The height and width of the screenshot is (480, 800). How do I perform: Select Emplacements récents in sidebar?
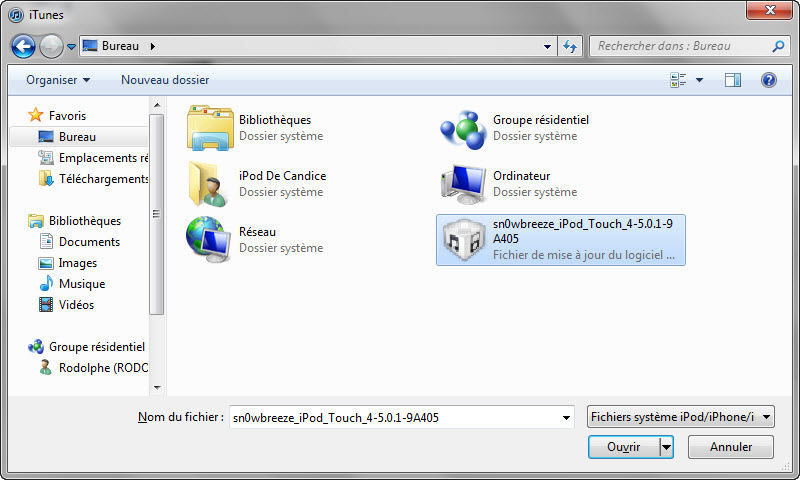point(103,158)
